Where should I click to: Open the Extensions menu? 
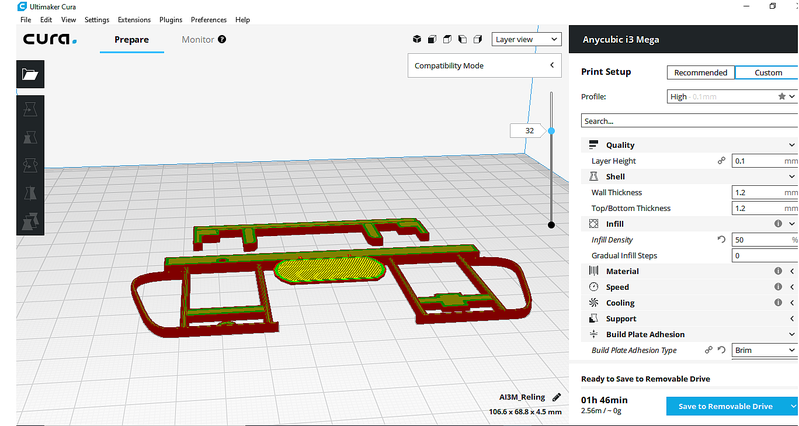[134, 20]
